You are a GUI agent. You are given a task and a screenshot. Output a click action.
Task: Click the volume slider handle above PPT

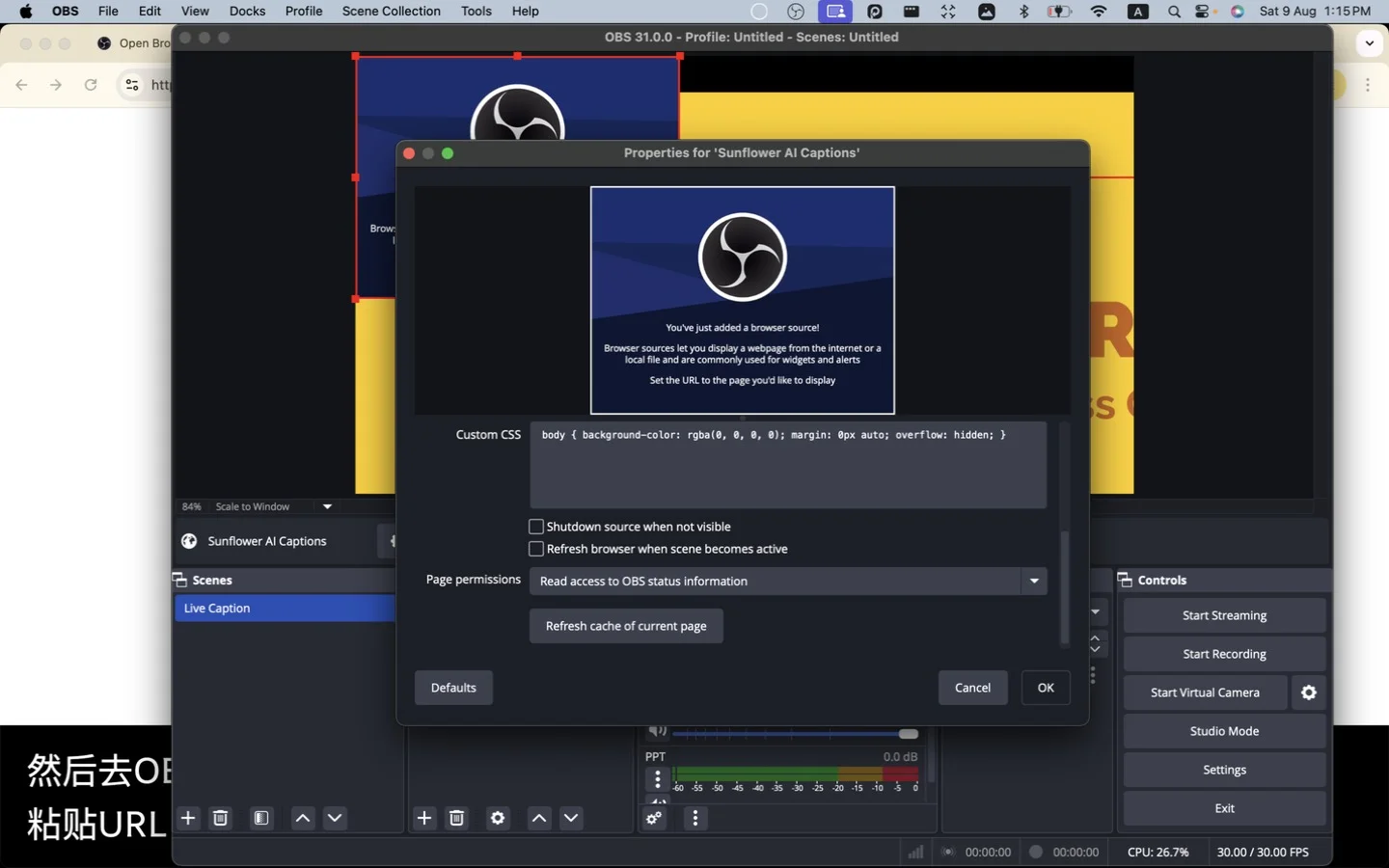909,734
